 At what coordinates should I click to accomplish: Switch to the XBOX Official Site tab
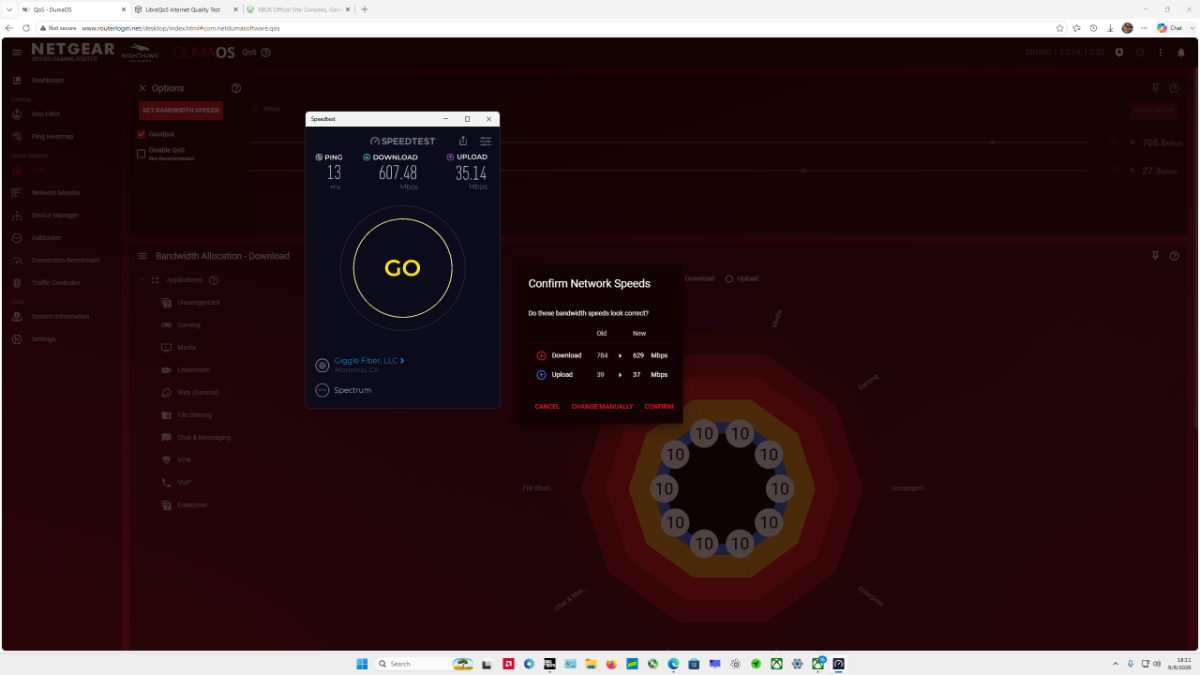click(x=292, y=9)
